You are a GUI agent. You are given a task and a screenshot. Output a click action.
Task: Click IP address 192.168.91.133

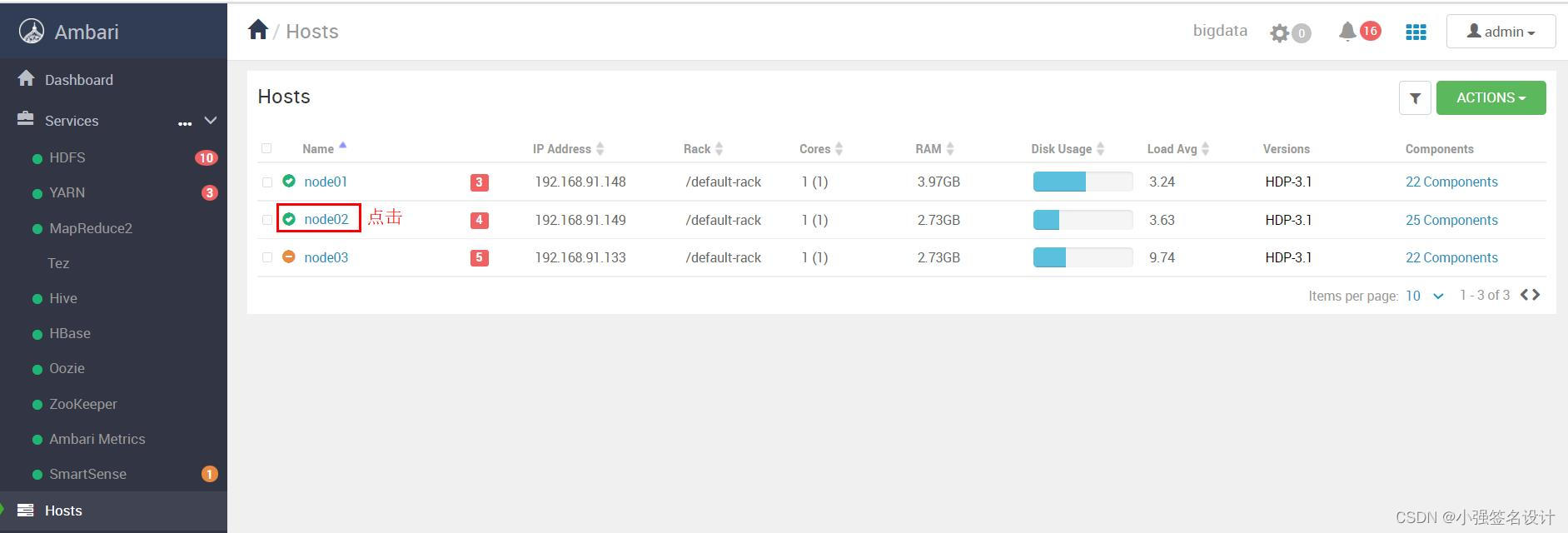(x=580, y=257)
